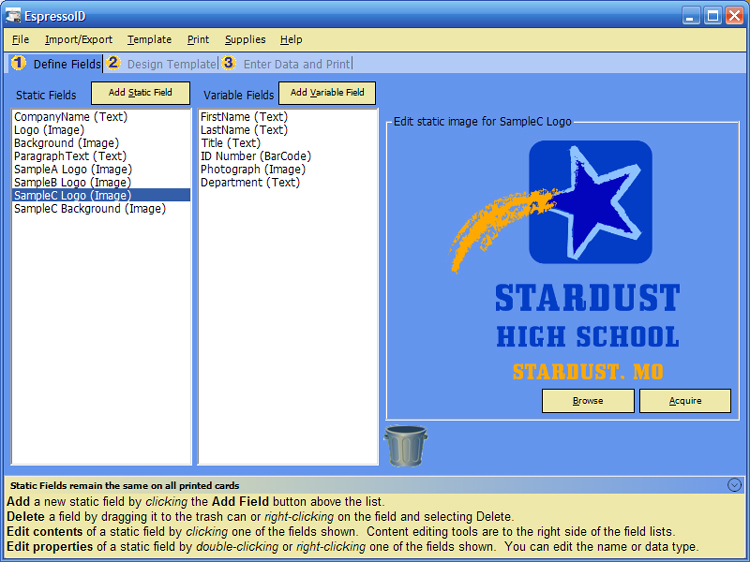Open the Import/Export menu
Screen dimensions: 750x562
point(78,40)
